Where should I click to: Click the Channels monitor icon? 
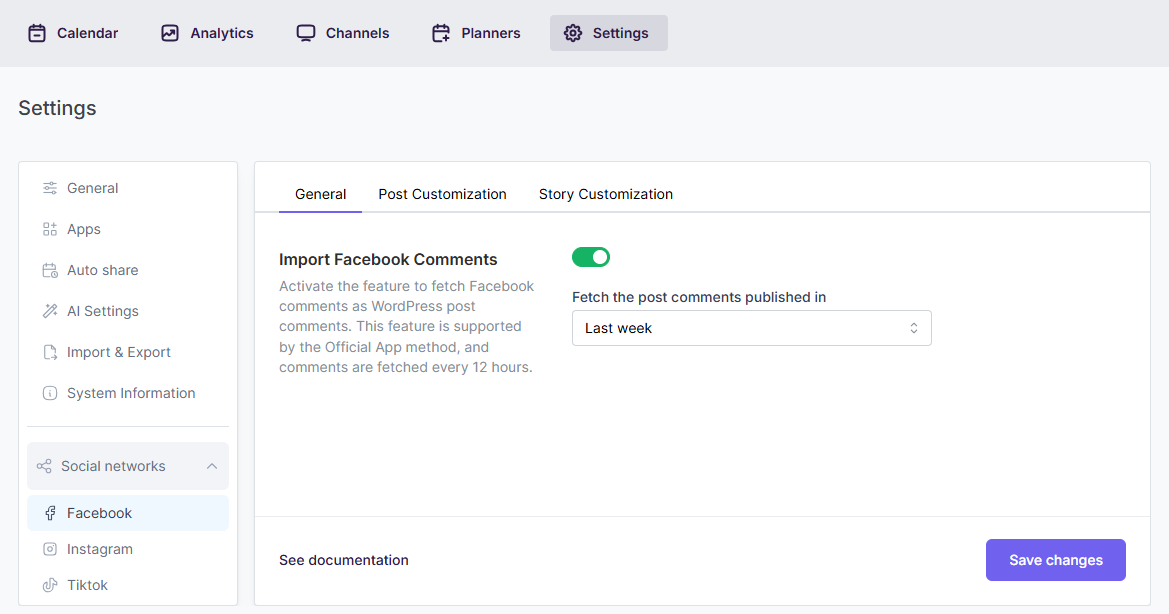click(306, 33)
